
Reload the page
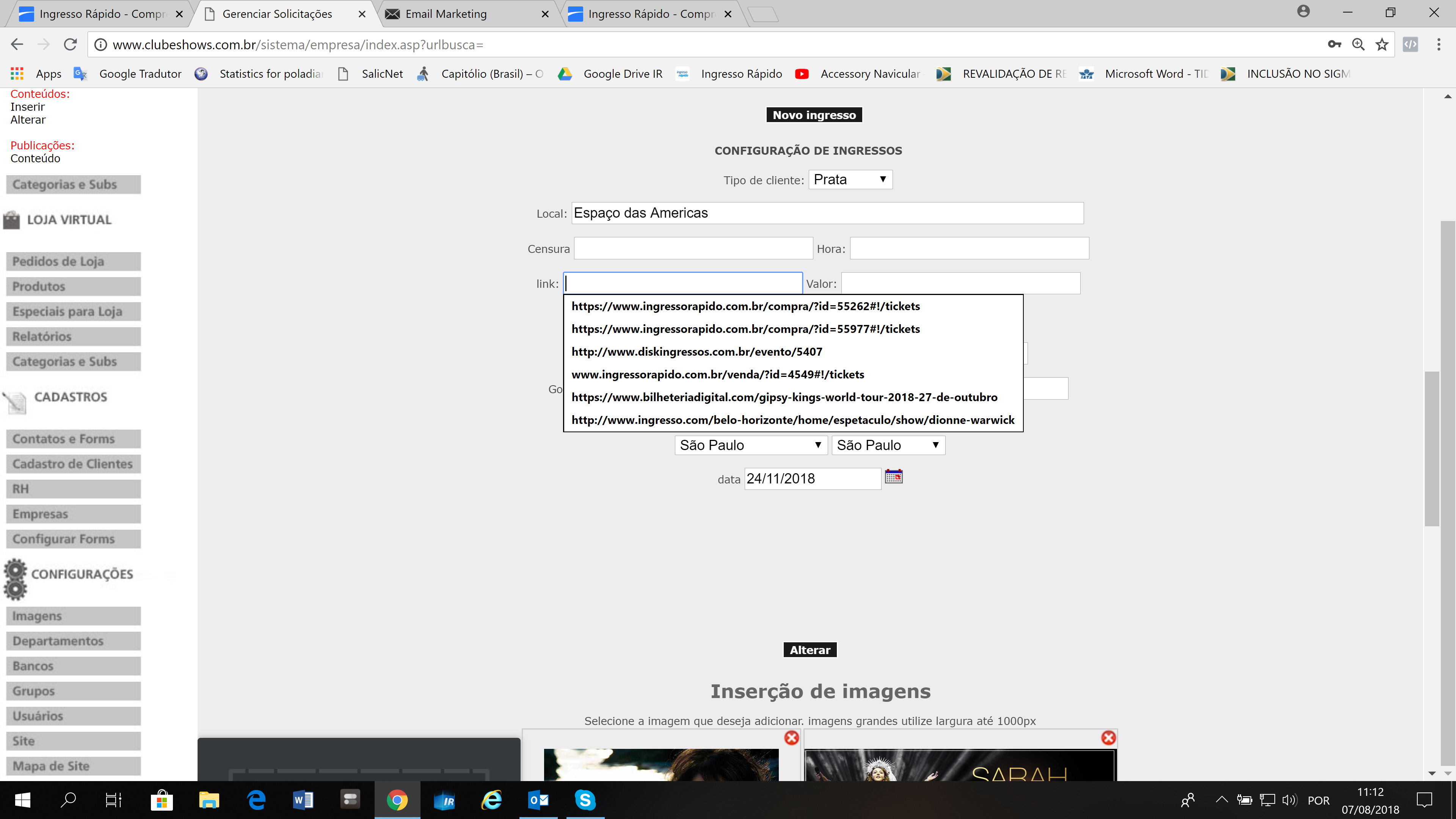pyautogui.click(x=70, y=45)
